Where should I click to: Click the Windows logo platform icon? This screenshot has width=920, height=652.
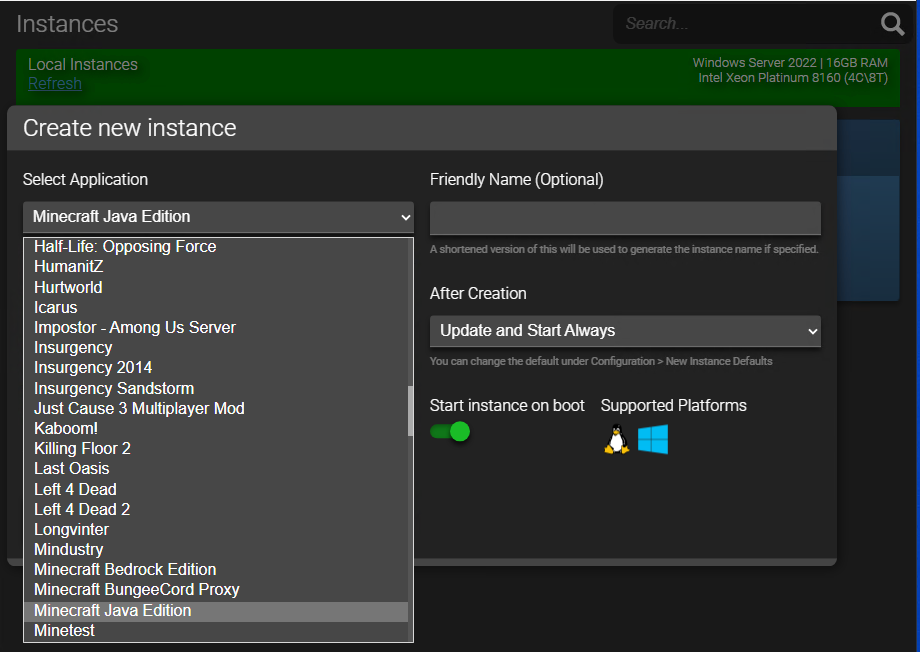pos(653,439)
